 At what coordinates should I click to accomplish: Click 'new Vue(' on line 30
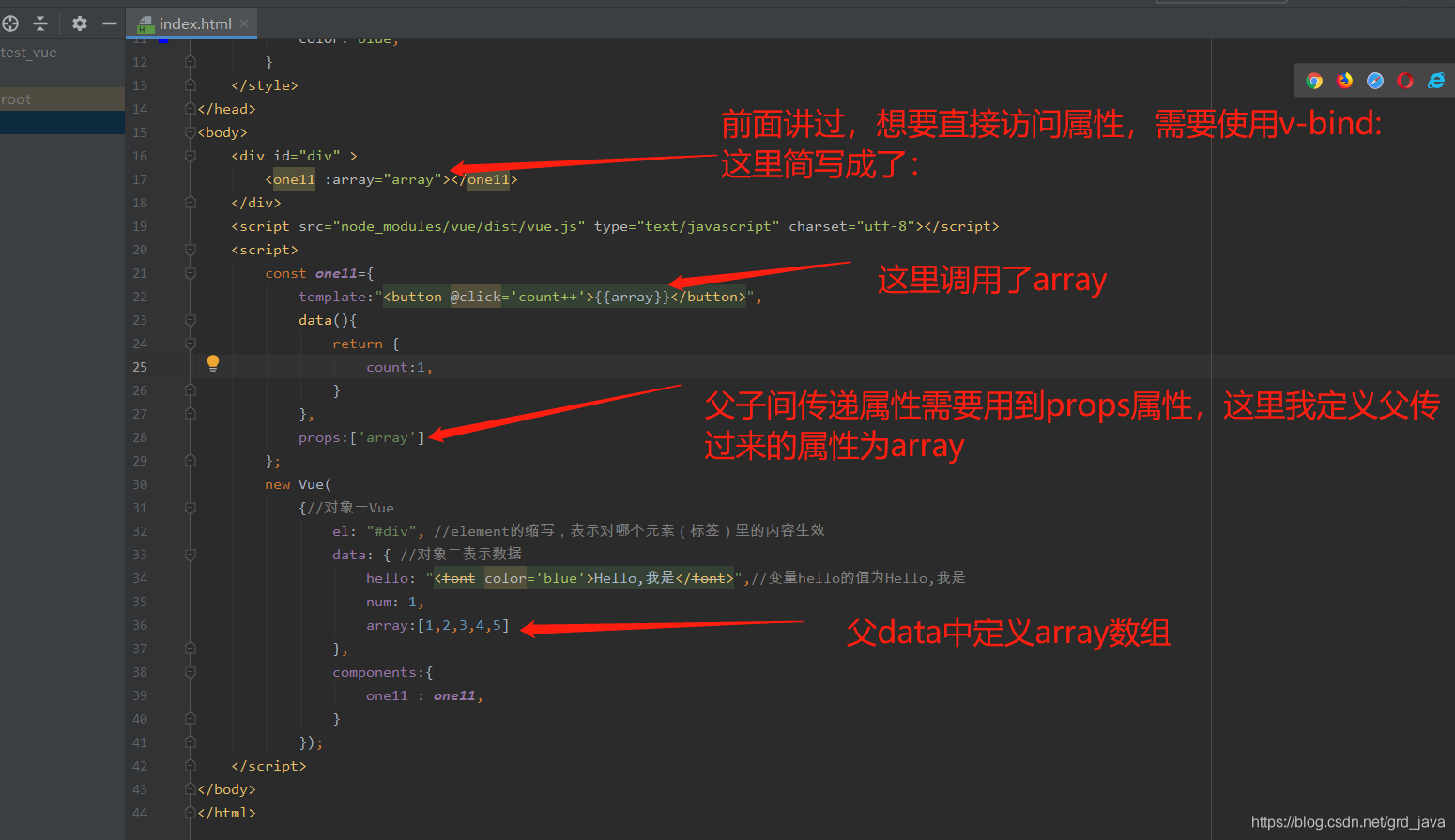298,484
